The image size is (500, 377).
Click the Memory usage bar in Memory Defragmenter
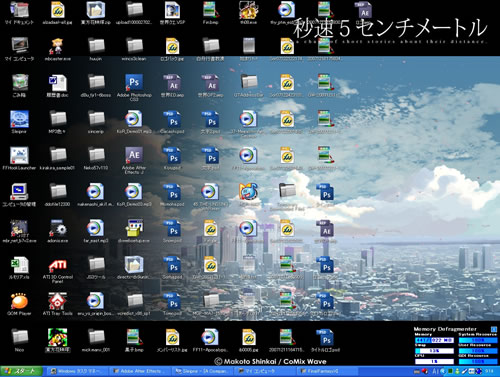point(434,340)
